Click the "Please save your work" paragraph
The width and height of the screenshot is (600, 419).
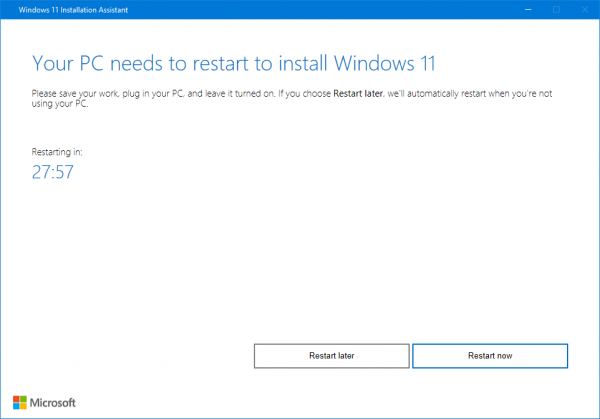(x=292, y=98)
